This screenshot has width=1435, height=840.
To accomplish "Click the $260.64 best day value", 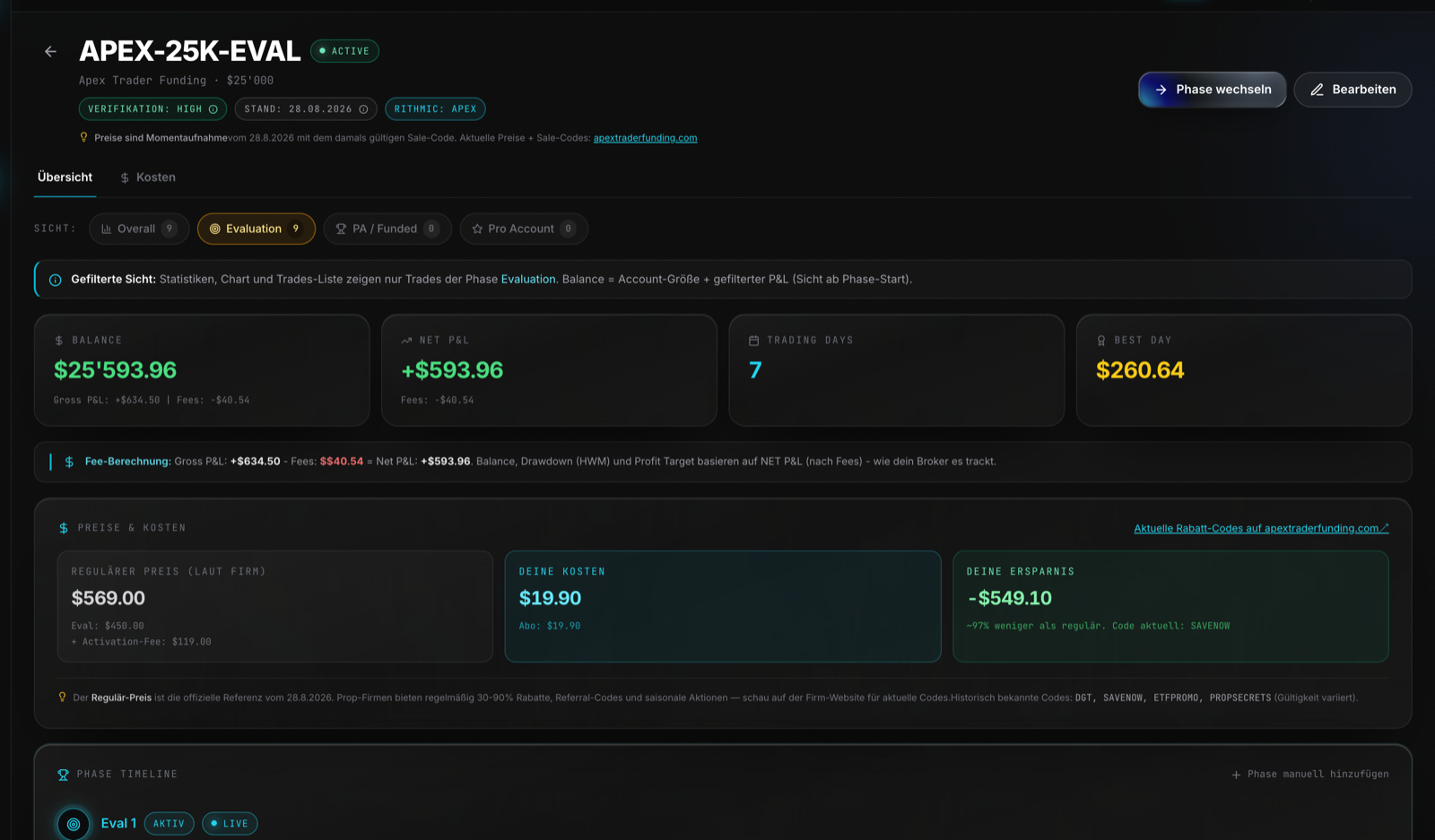I will coord(1140,370).
